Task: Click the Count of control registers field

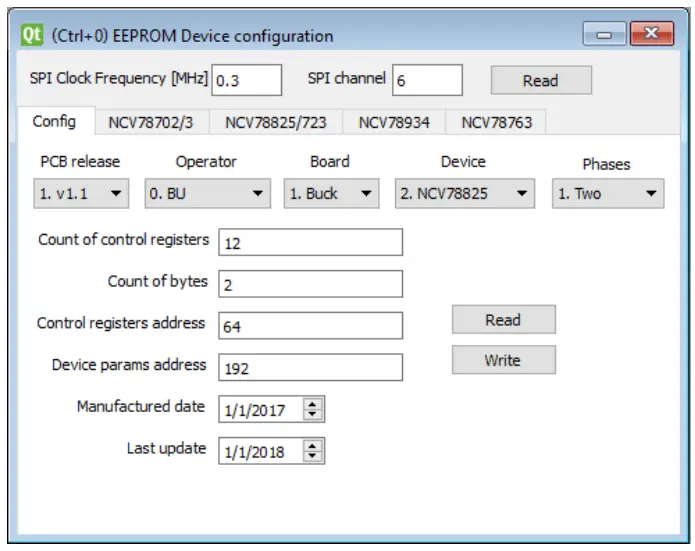Action: tap(310, 242)
